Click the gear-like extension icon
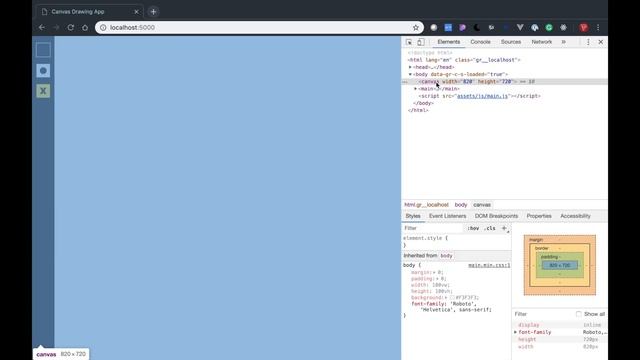Image resolution: width=640 pixels, height=360 pixels. 563,27
